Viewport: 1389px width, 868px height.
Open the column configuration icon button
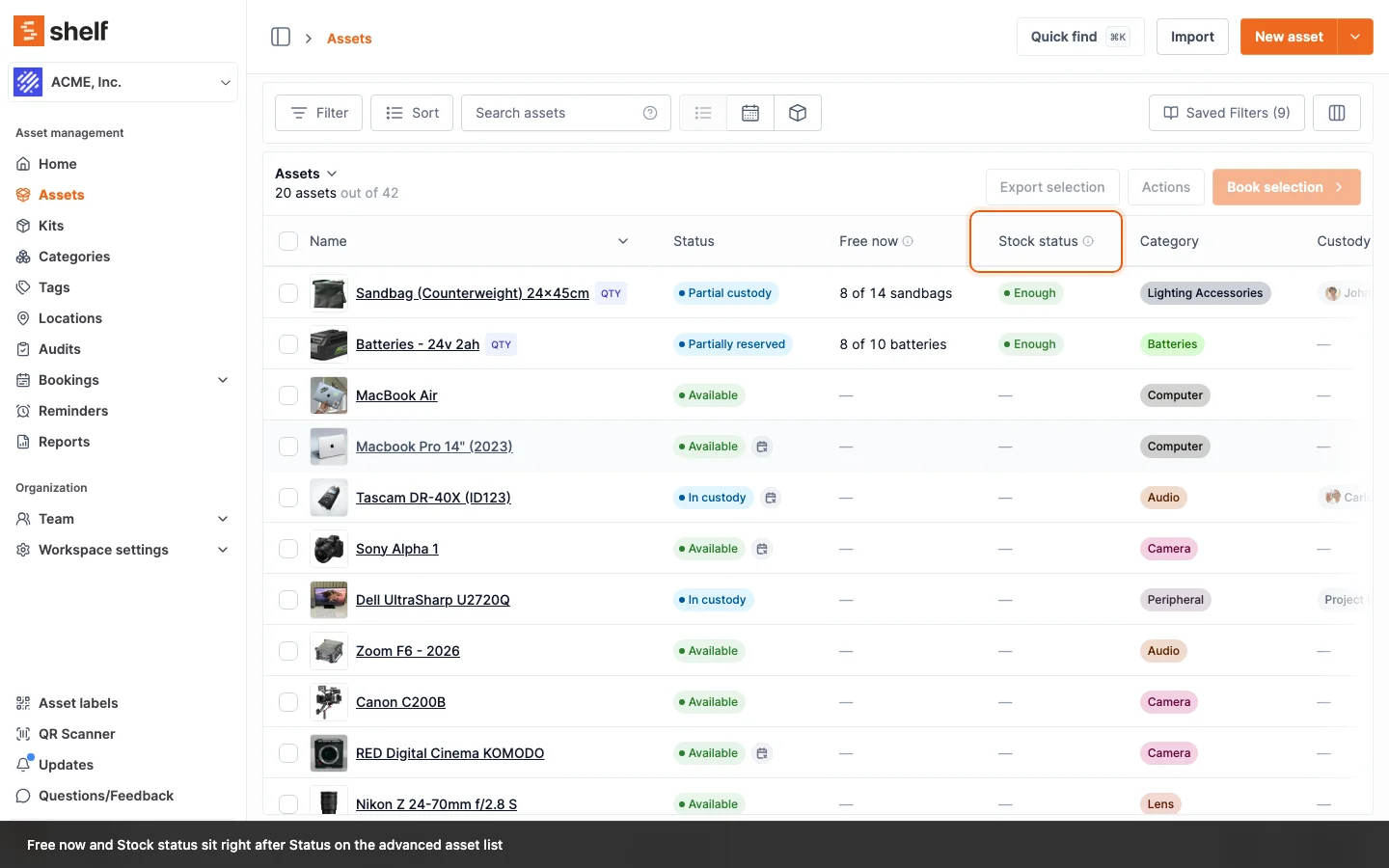pyautogui.click(x=1337, y=113)
